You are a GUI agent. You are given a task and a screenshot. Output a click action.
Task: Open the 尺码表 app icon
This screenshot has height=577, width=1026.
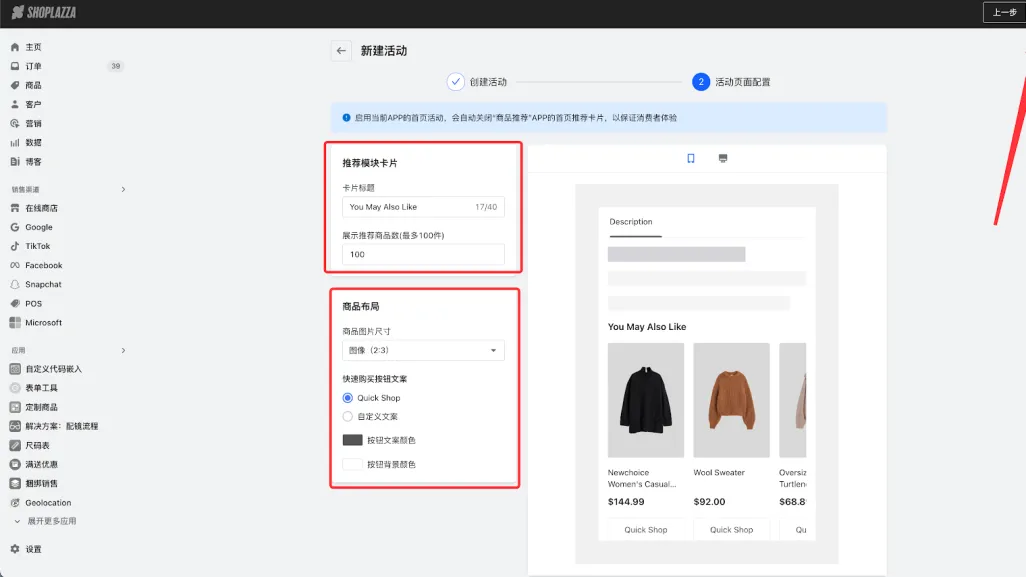pyautogui.click(x=15, y=445)
